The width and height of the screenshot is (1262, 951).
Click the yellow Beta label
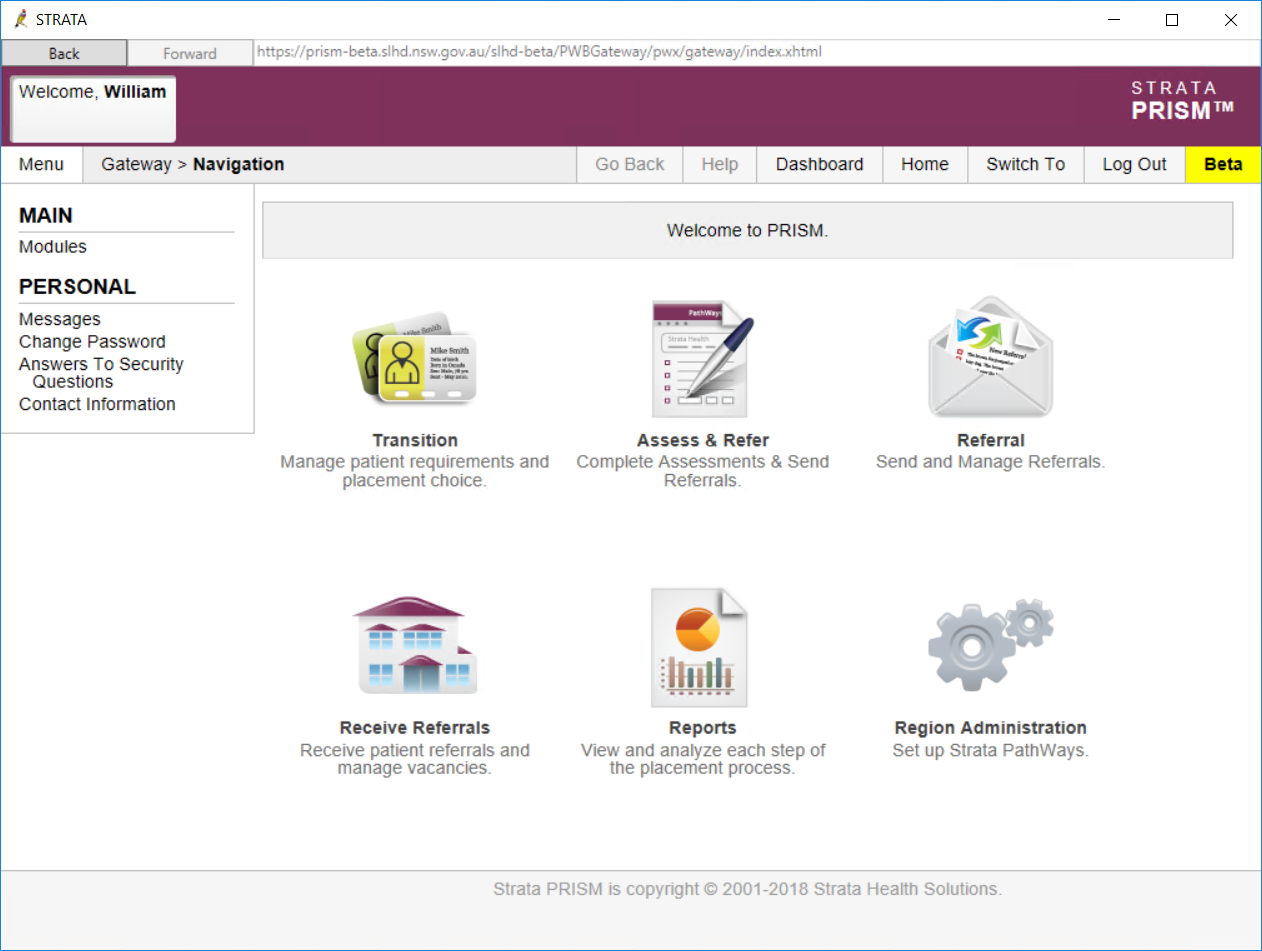click(1223, 165)
